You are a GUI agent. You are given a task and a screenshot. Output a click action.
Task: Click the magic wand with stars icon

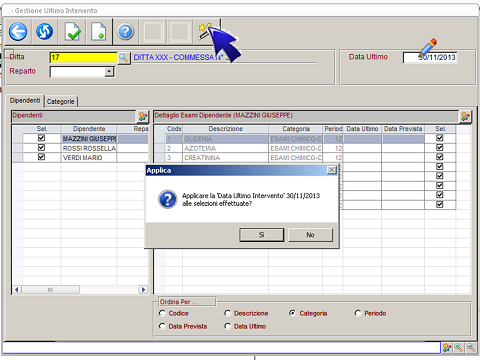click(205, 31)
